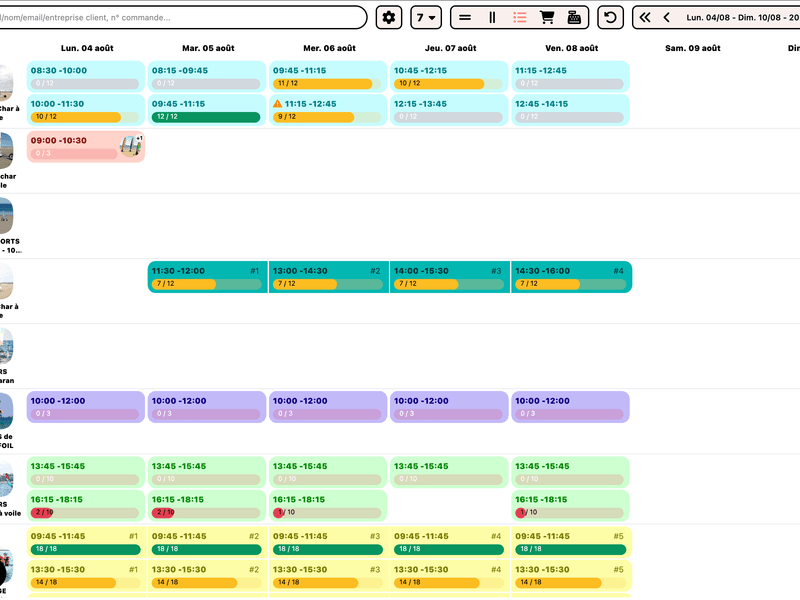Click the warning triangle on Wednesday's 11:15-12:45 slot
The width and height of the screenshot is (800, 600).
coord(278,101)
